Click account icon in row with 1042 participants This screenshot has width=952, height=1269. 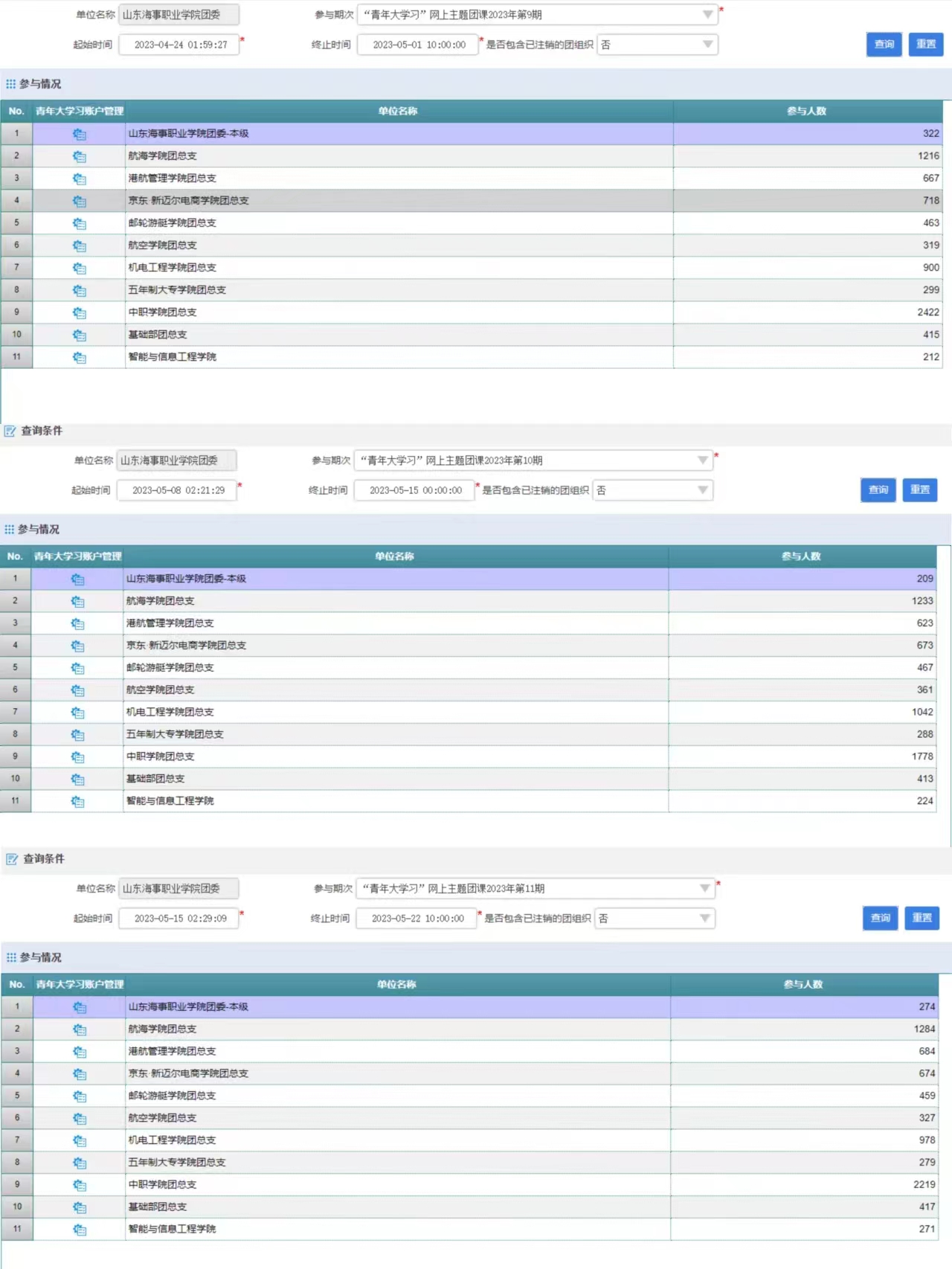[77, 713]
